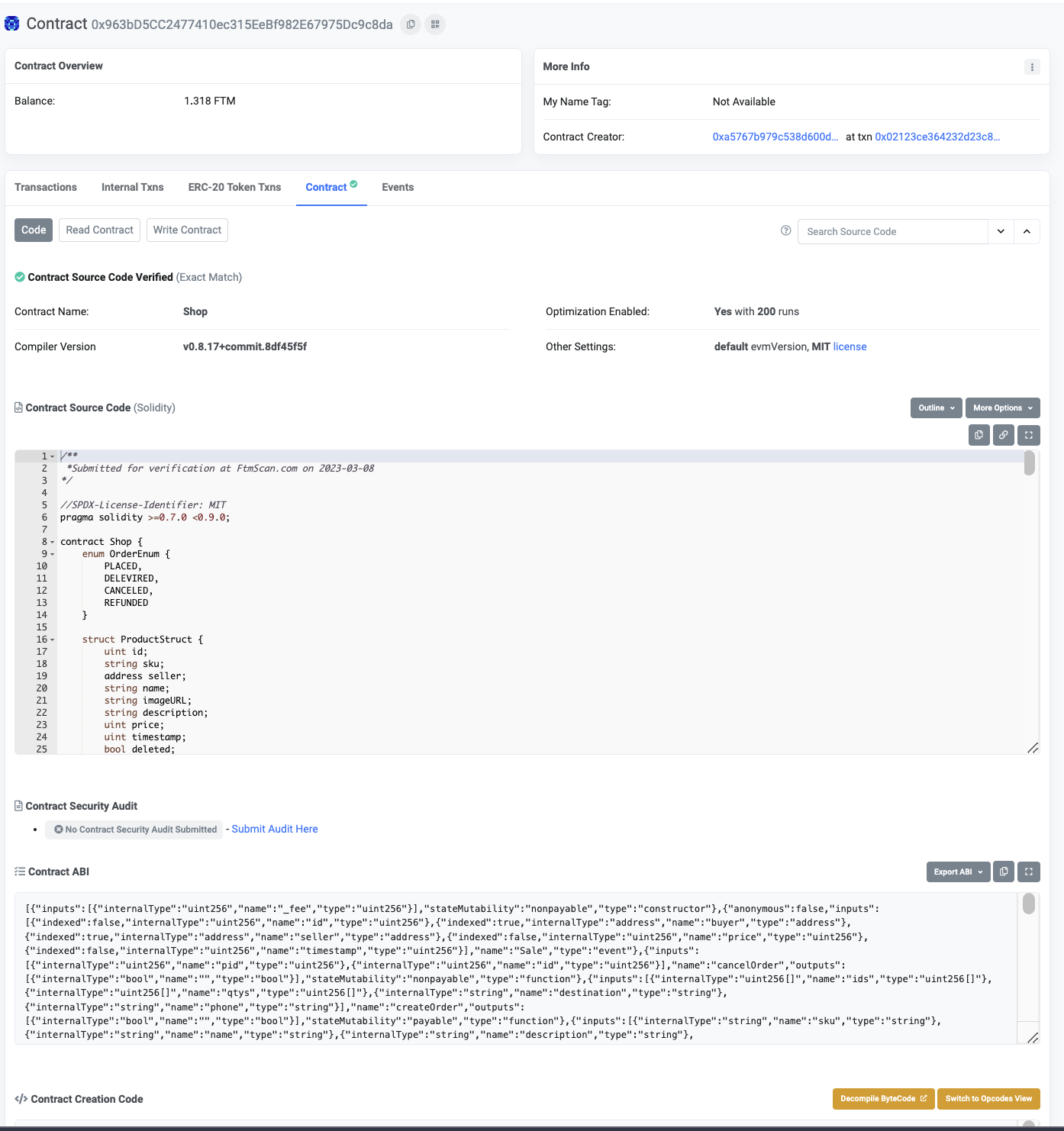The height and width of the screenshot is (1131, 1064).
Task: Open the creation transaction hash link
Action: pos(937,137)
